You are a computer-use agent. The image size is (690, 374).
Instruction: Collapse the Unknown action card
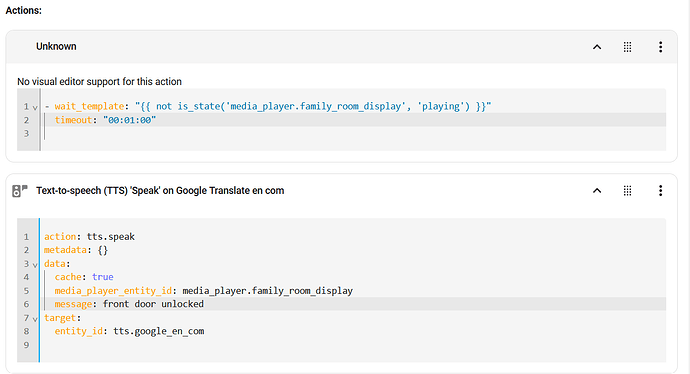(597, 47)
